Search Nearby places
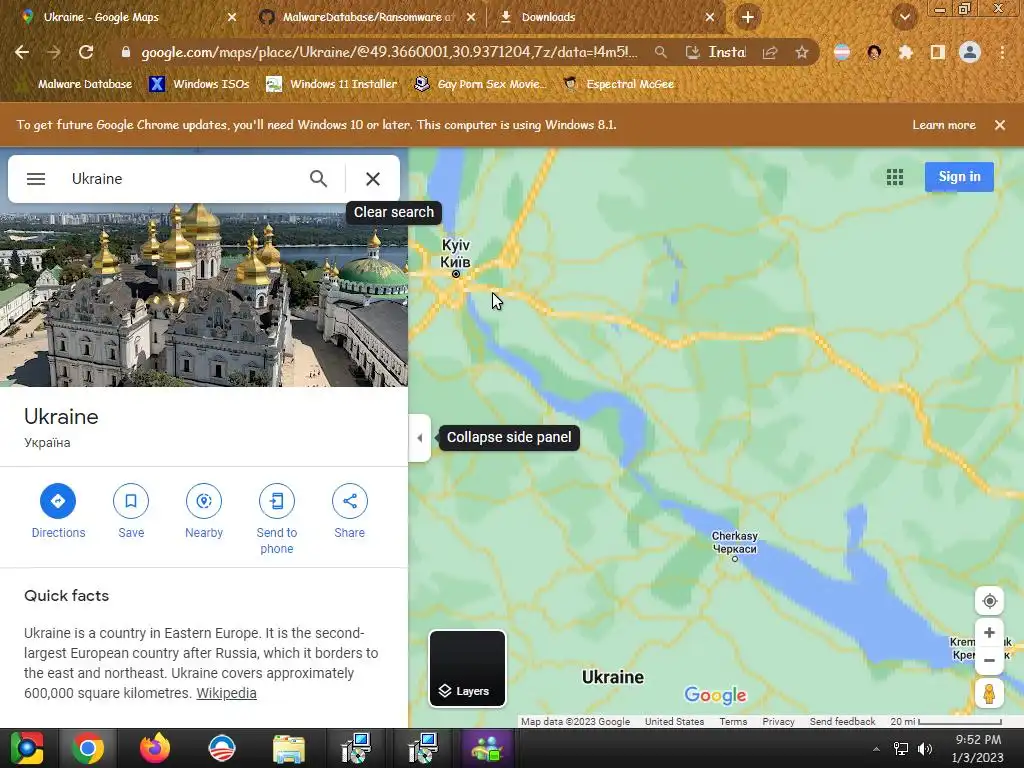This screenshot has width=1024, height=768. click(204, 512)
